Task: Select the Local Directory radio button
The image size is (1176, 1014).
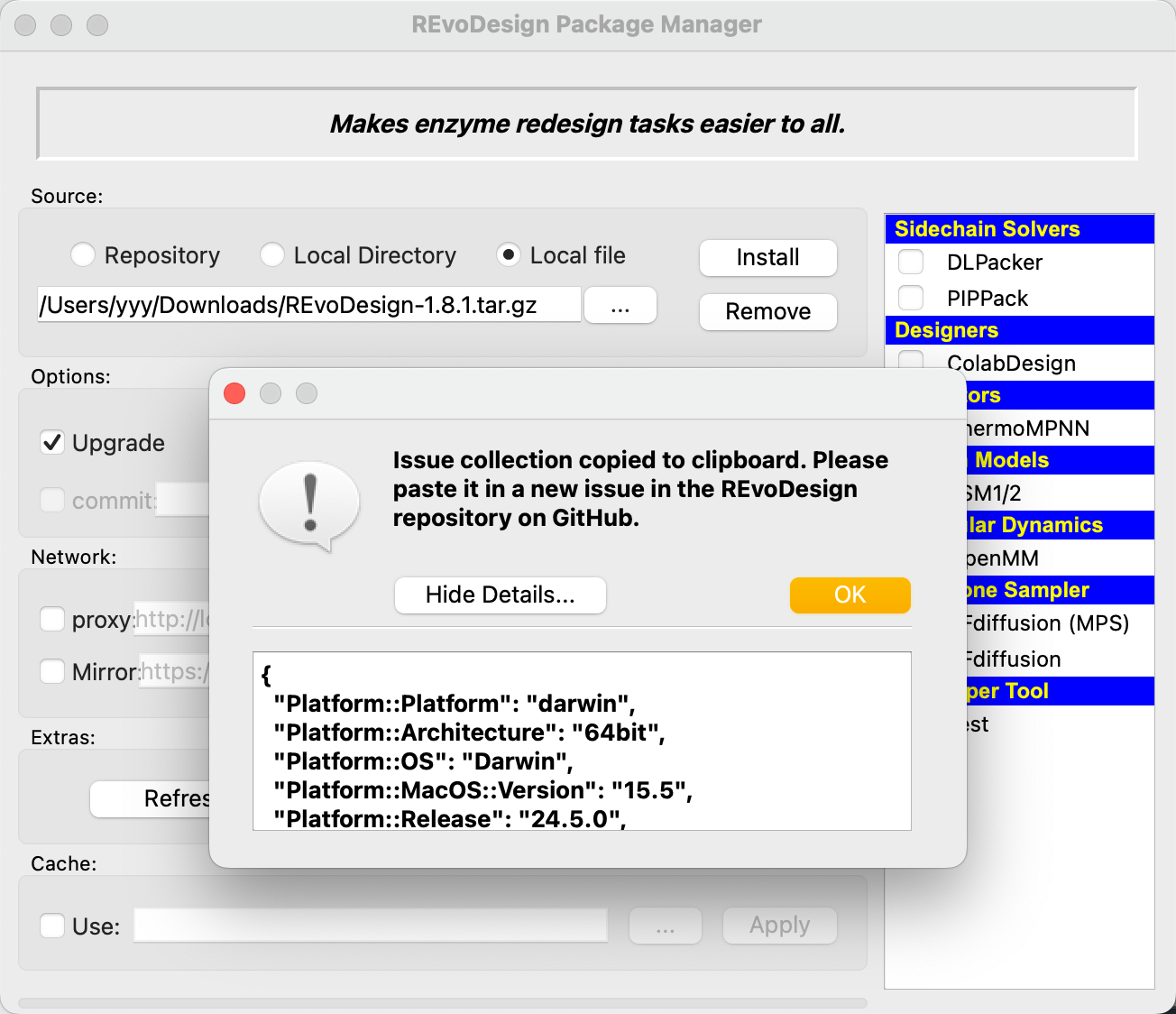Action: coord(272,255)
